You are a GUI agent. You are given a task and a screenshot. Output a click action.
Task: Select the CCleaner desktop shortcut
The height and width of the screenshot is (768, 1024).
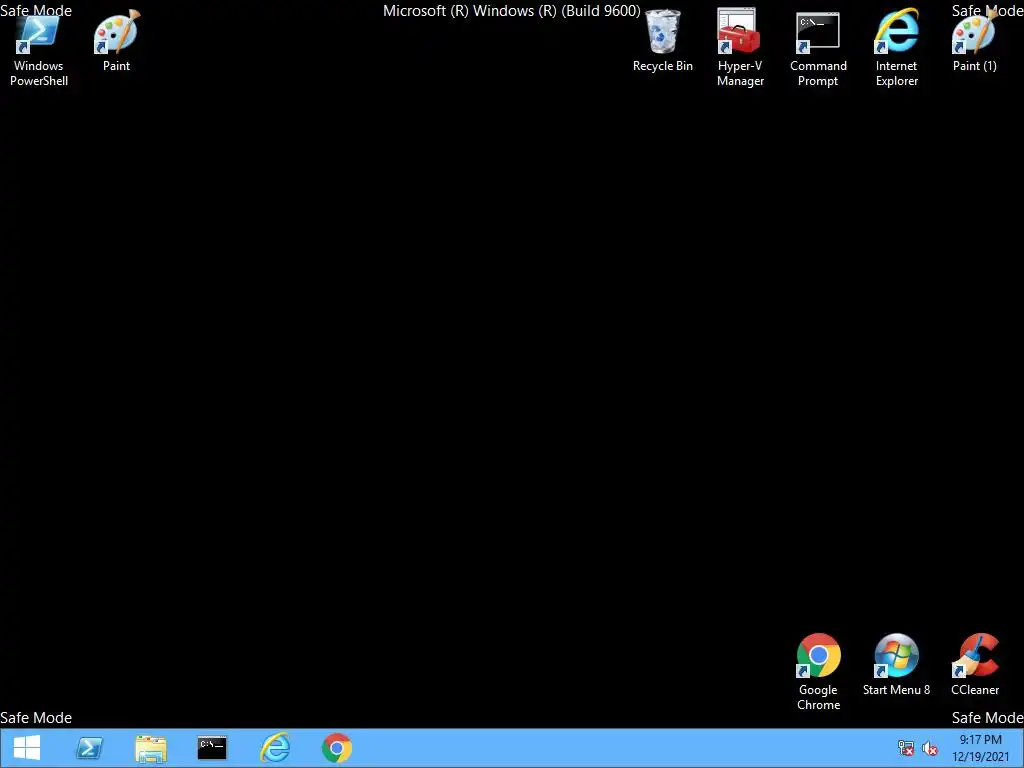click(974, 665)
